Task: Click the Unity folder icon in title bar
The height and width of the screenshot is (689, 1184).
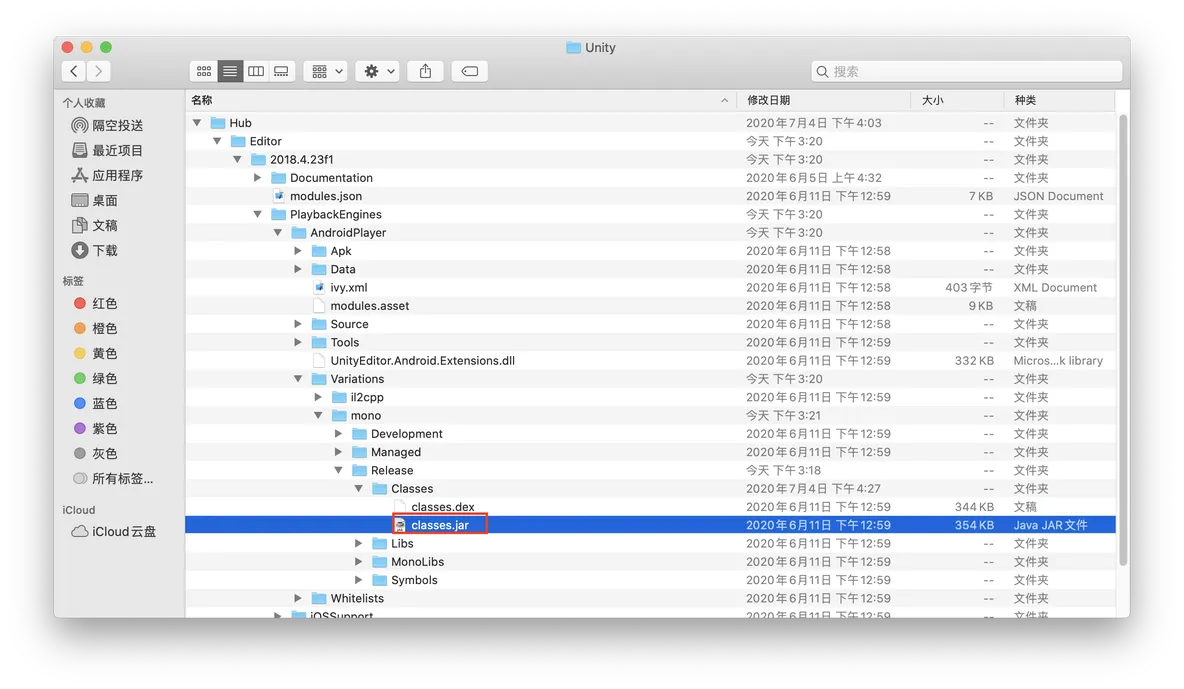Action: tap(573, 48)
